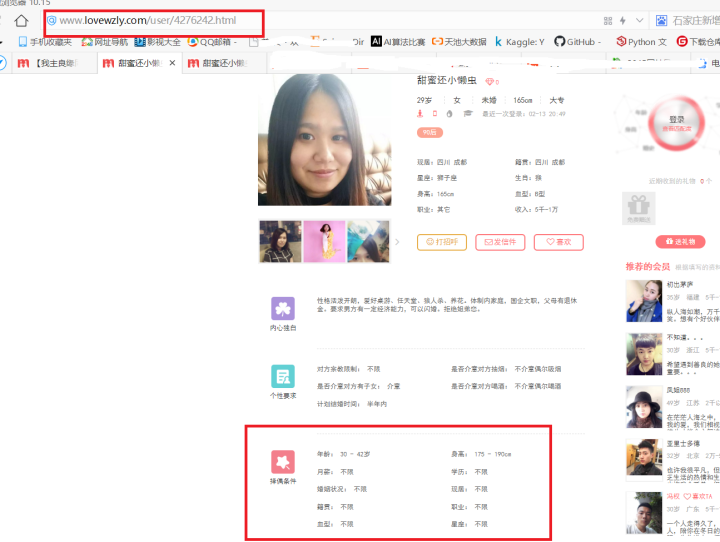Open the 影视大全 bookmark
Image resolution: width=720 pixels, height=542 pixels.
(158, 42)
